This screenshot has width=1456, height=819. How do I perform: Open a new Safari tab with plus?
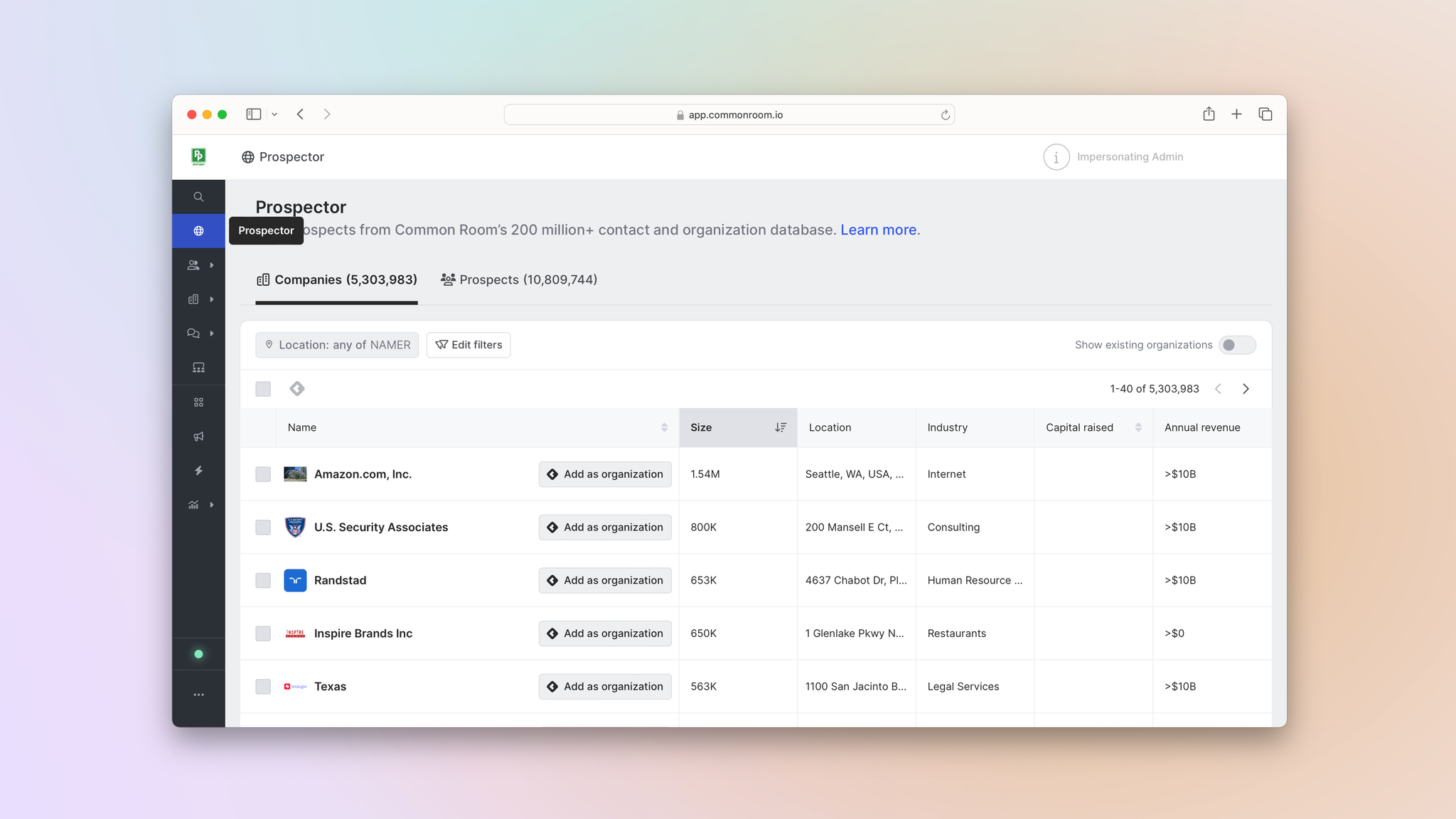coord(1236,114)
